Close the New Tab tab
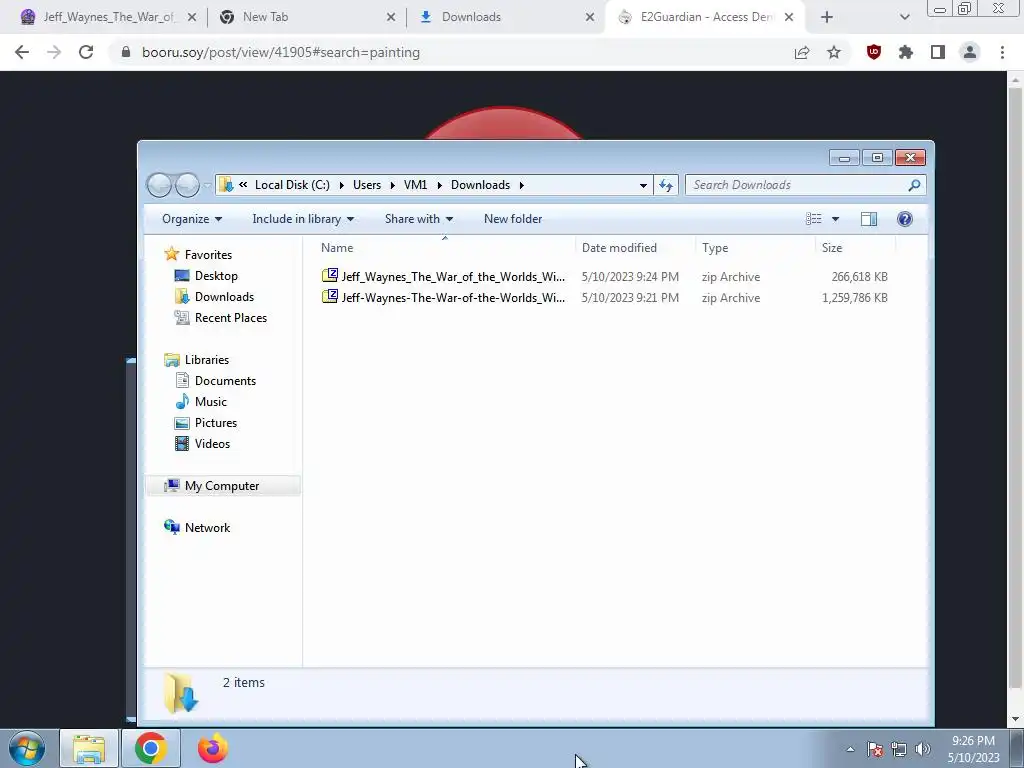The height and width of the screenshot is (768, 1024). click(391, 17)
